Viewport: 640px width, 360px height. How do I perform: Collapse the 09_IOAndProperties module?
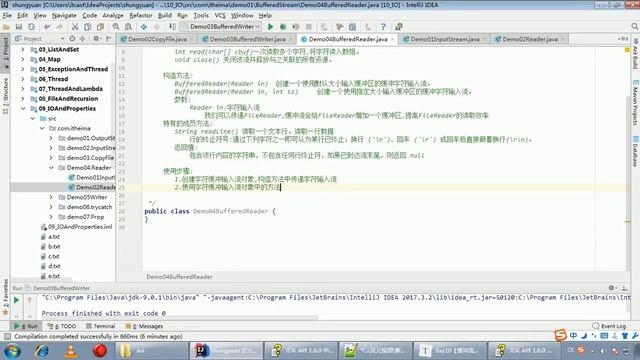coord(23,109)
